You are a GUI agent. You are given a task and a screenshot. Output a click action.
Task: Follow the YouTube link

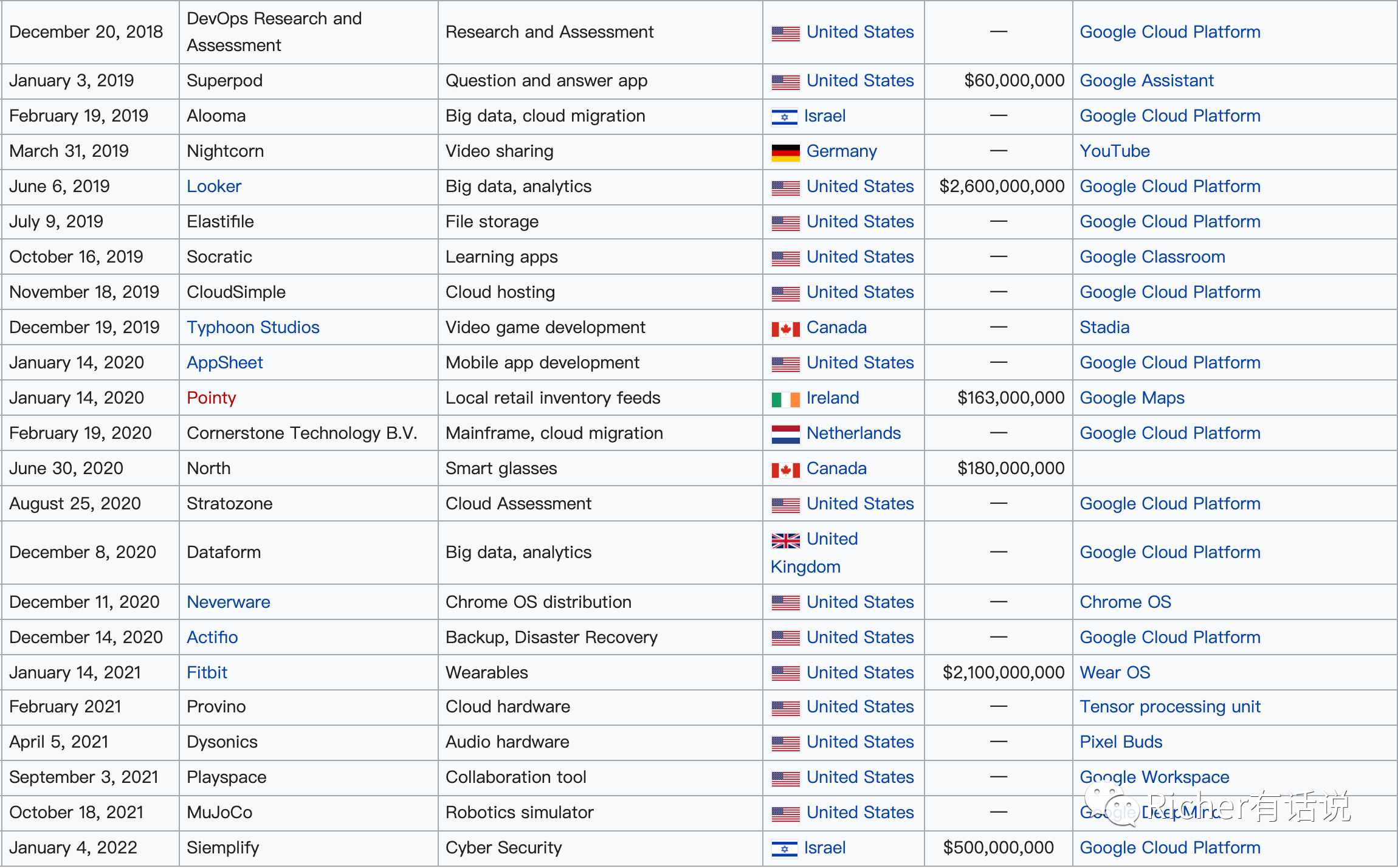coord(1114,151)
